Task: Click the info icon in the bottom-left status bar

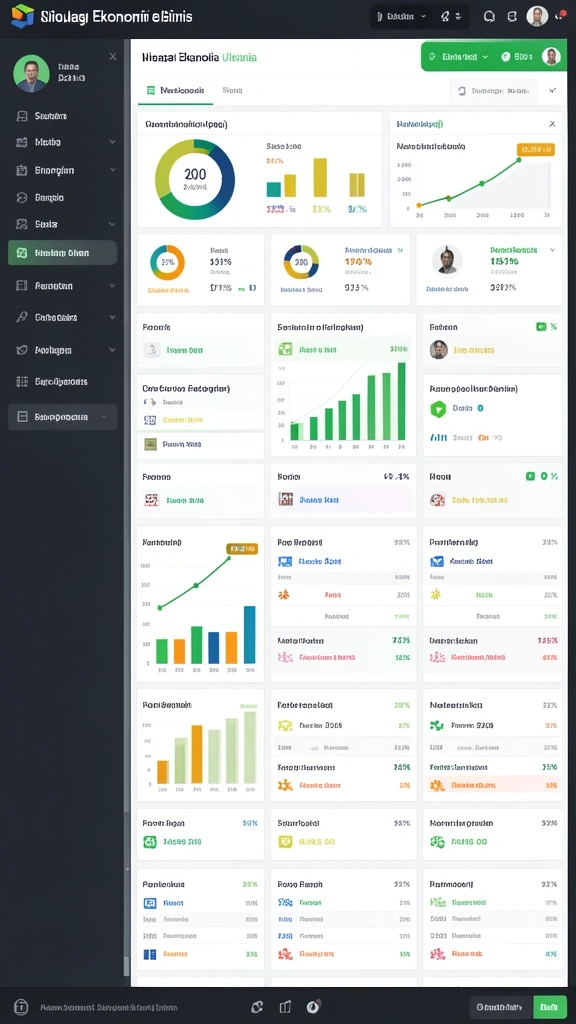Action: coord(21,1006)
